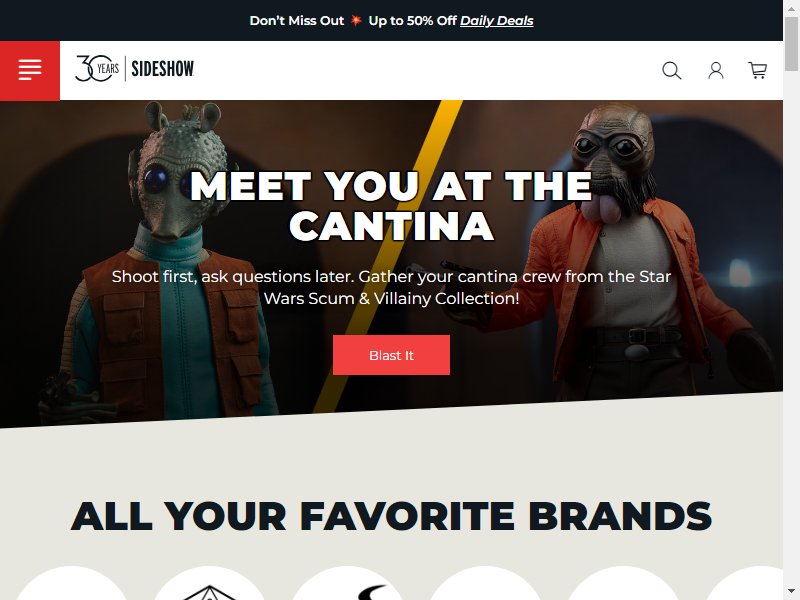Click the Meet You at the Cantina headline

pos(391,206)
